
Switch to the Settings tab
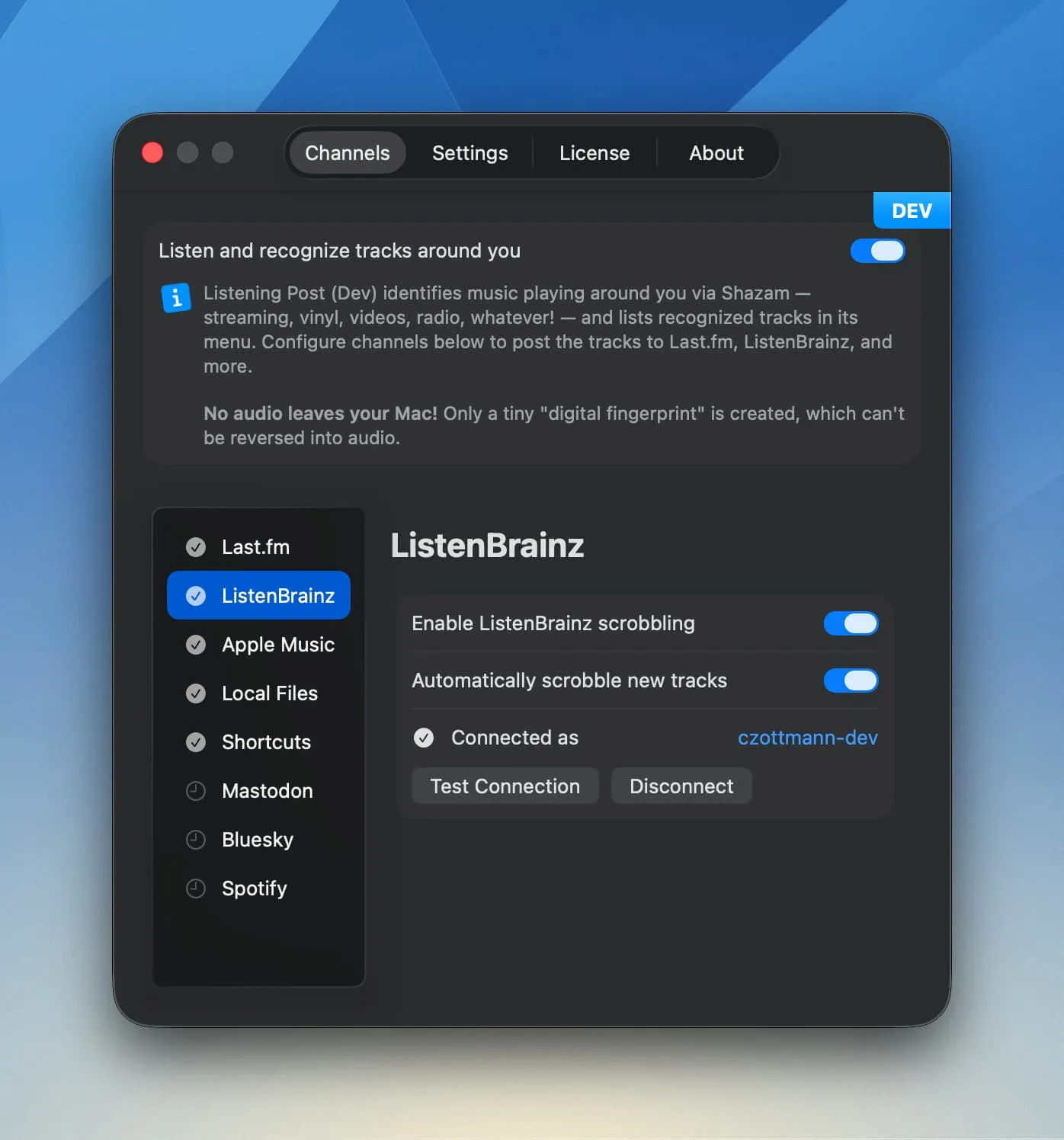click(x=470, y=152)
